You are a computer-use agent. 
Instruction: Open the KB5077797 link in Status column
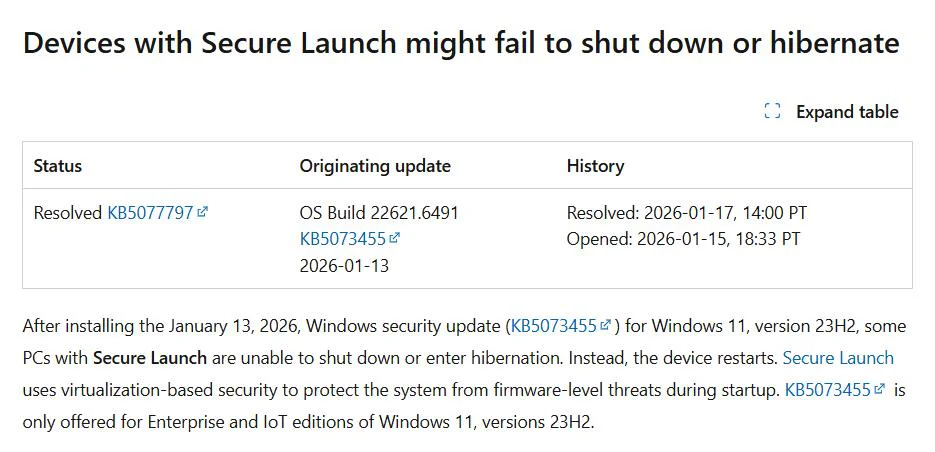pyautogui.click(x=149, y=213)
